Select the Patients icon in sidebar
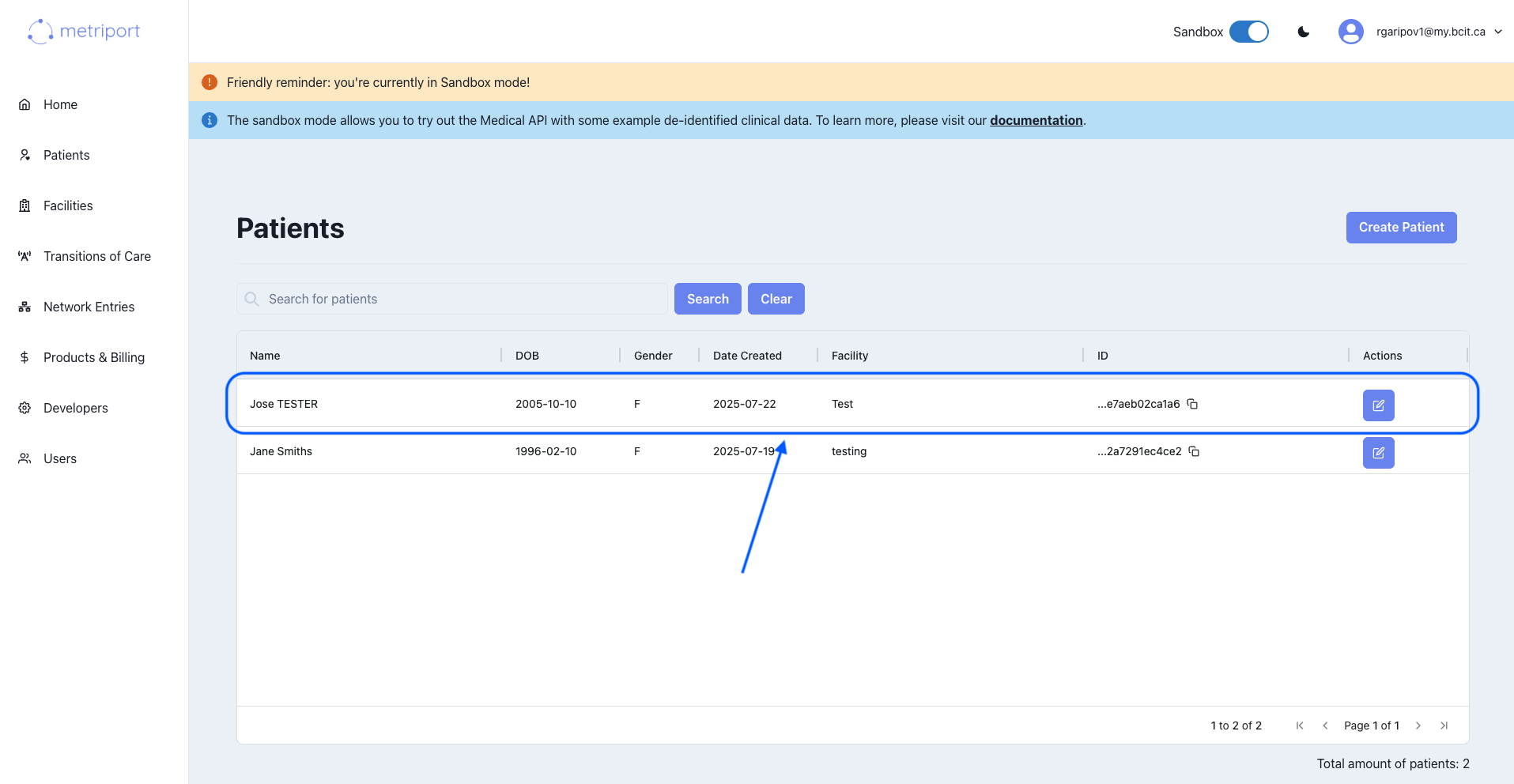 tap(25, 154)
